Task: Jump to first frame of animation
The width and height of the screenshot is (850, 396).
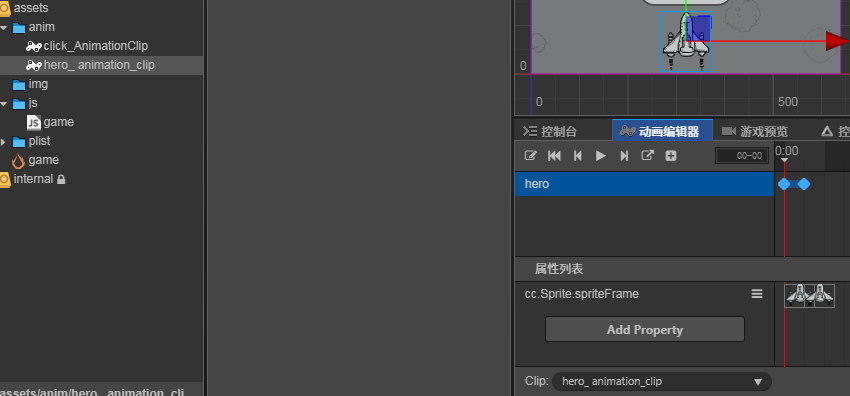Action: (554, 155)
